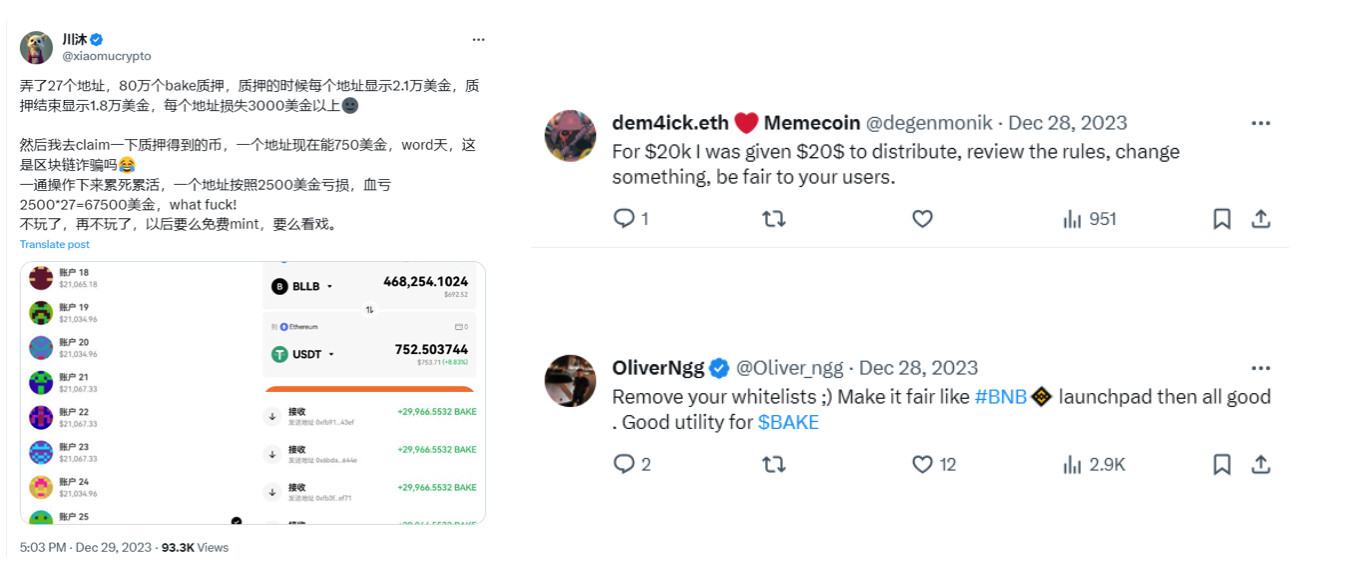Screen dimensions: 1350x571
Task: Like the dem4ick.eth tweet
Action: tap(922, 218)
